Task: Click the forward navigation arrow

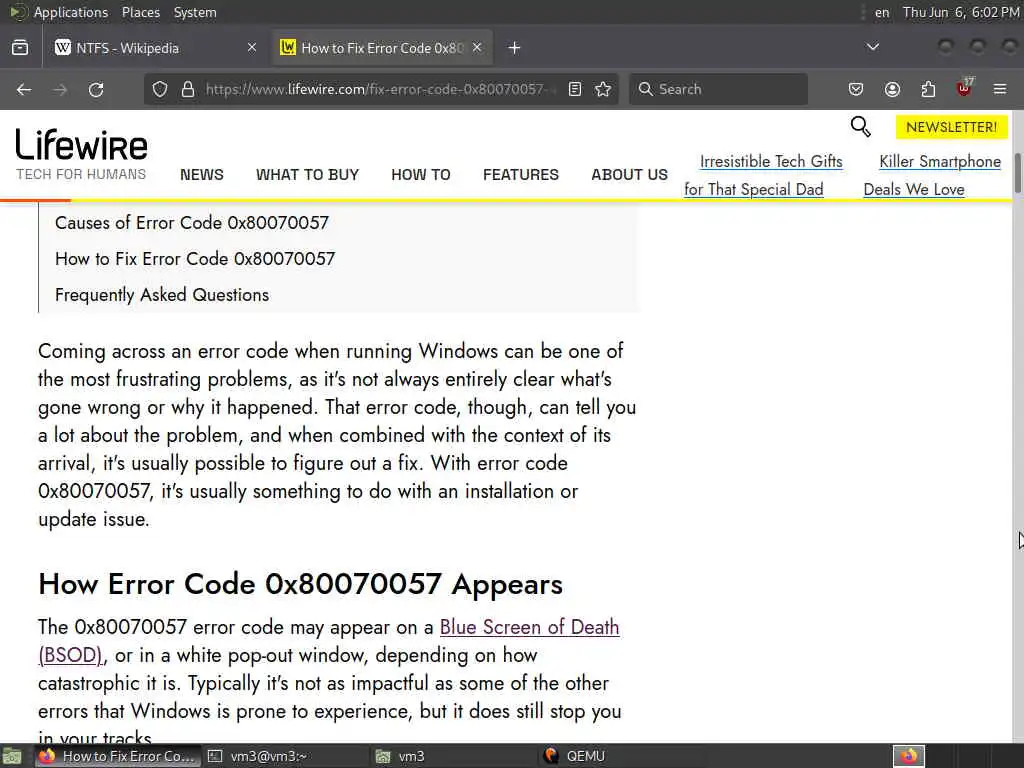Action: [60, 89]
